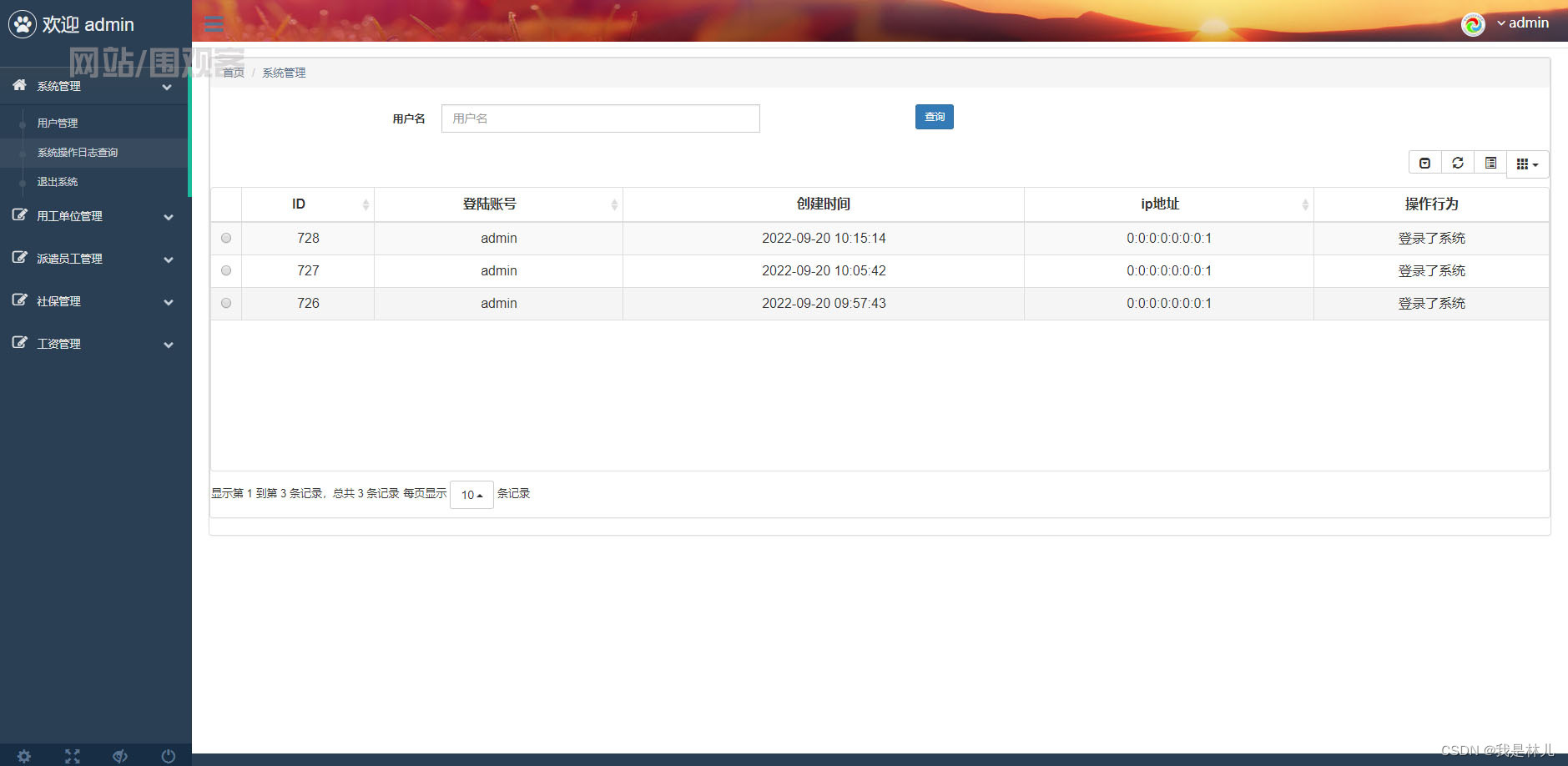This screenshot has width=1568, height=766.
Task: Click admin account cell in row 728
Action: point(499,238)
